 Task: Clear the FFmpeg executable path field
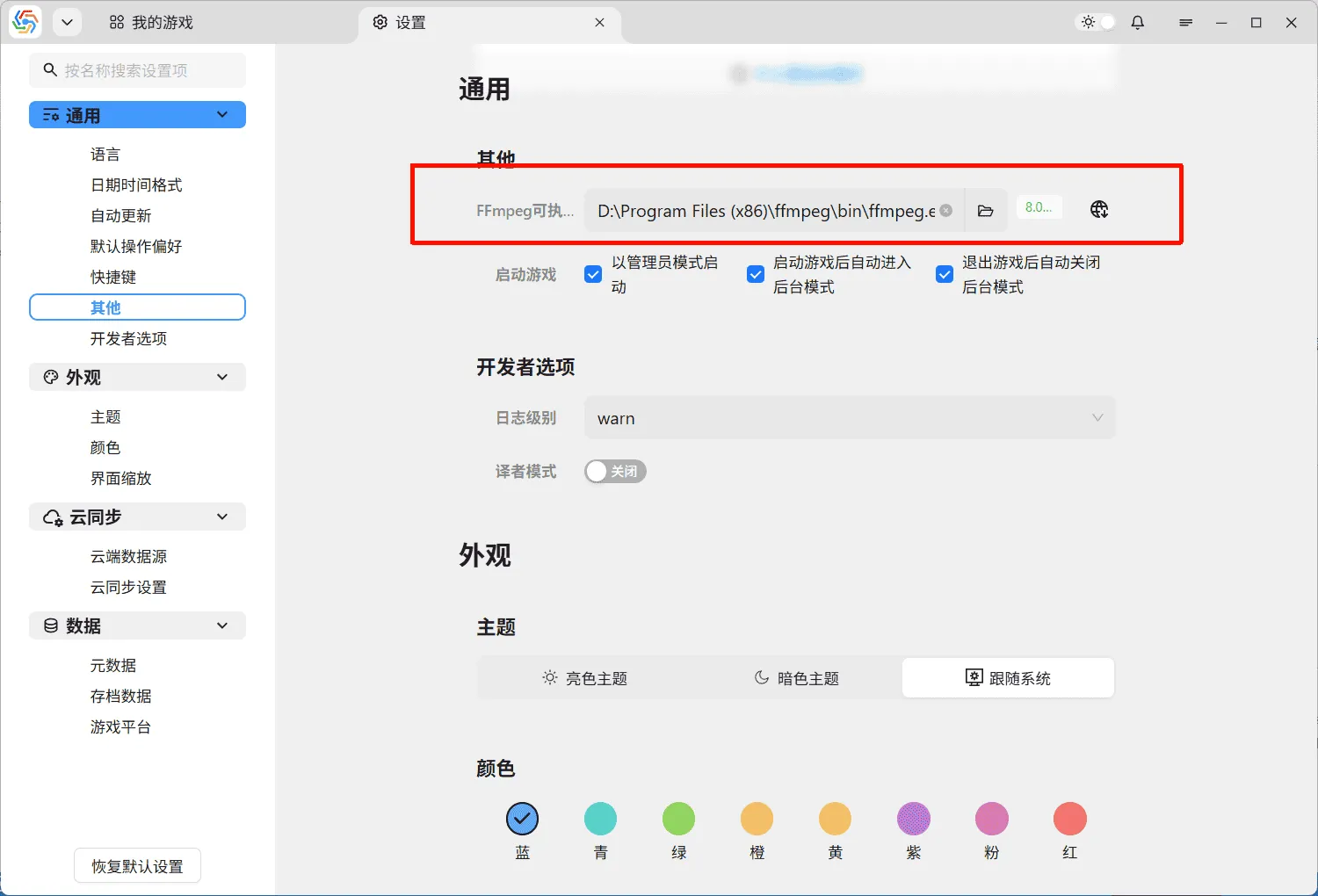[946, 211]
